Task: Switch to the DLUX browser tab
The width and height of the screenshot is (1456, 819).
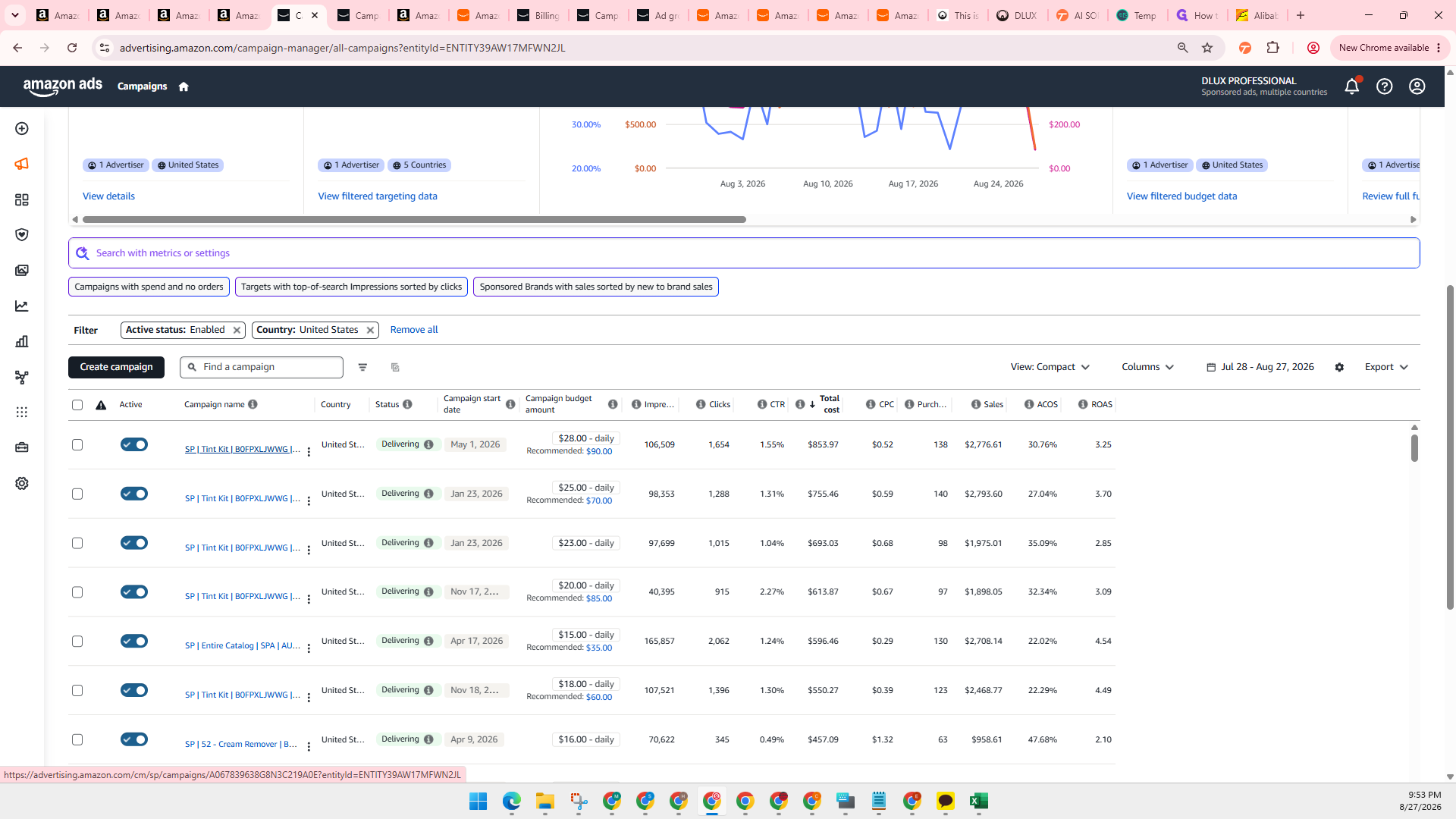Action: point(1018,15)
